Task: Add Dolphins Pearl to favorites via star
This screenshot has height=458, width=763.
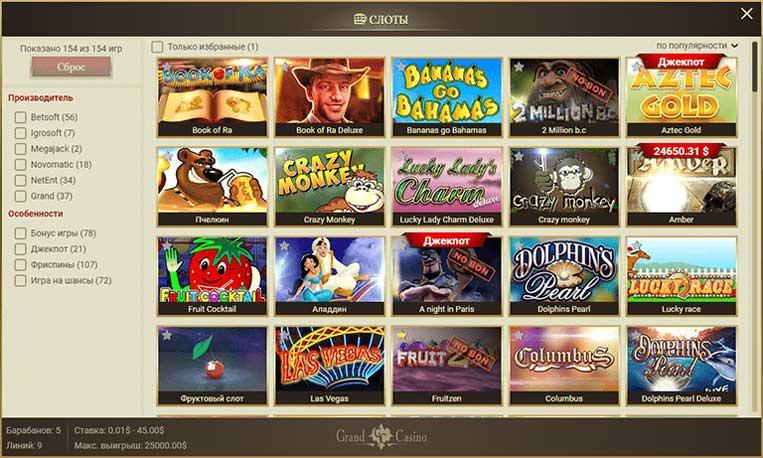Action: pyautogui.click(x=519, y=245)
